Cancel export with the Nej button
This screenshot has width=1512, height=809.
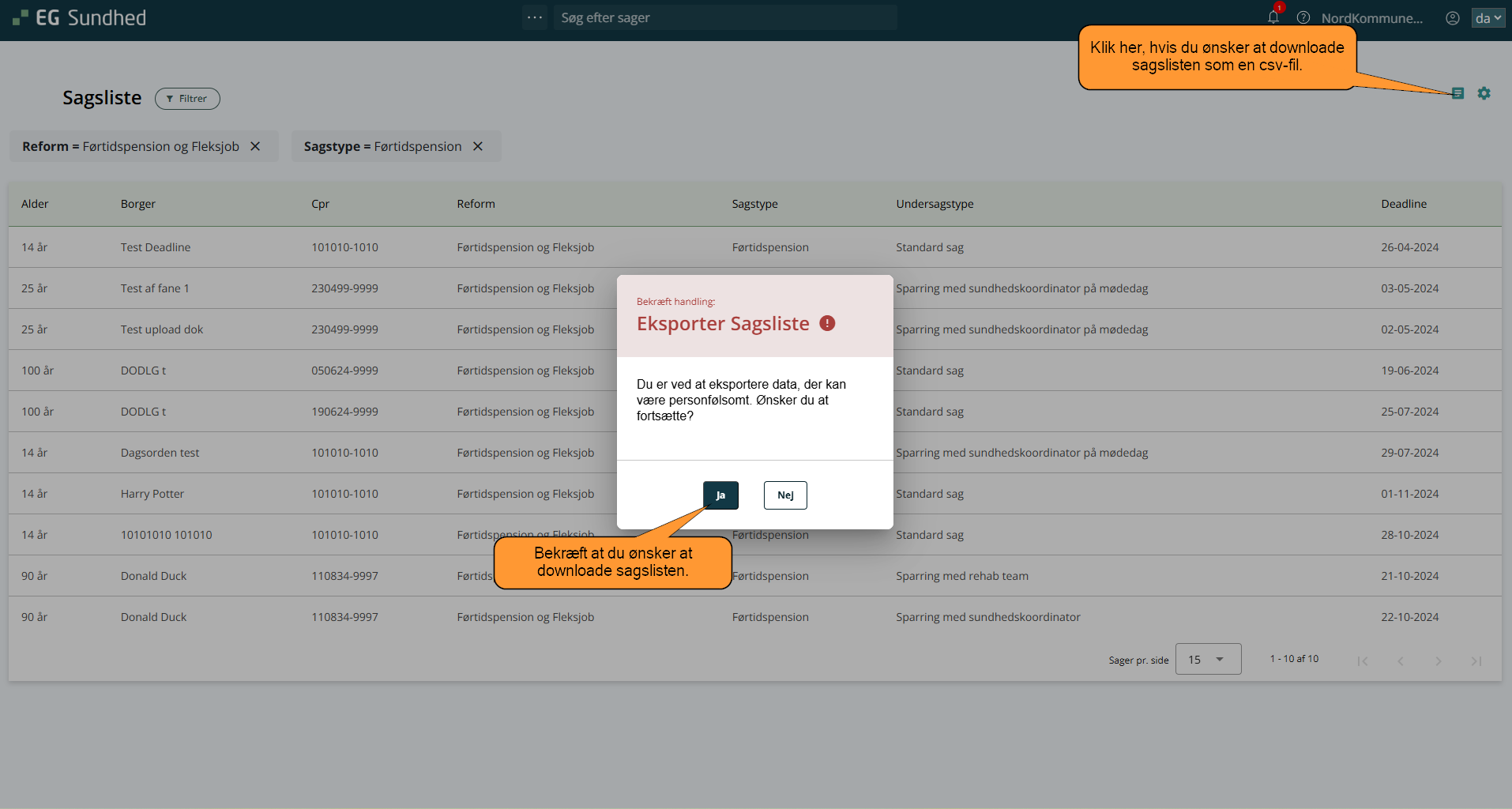point(785,495)
